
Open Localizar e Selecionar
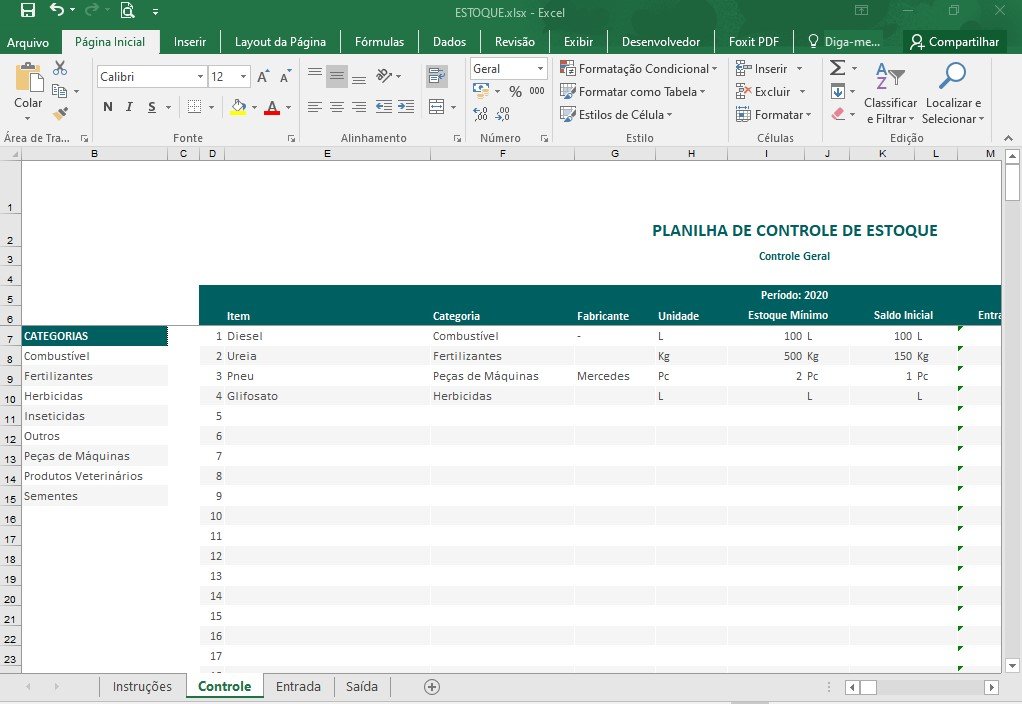pos(953,93)
